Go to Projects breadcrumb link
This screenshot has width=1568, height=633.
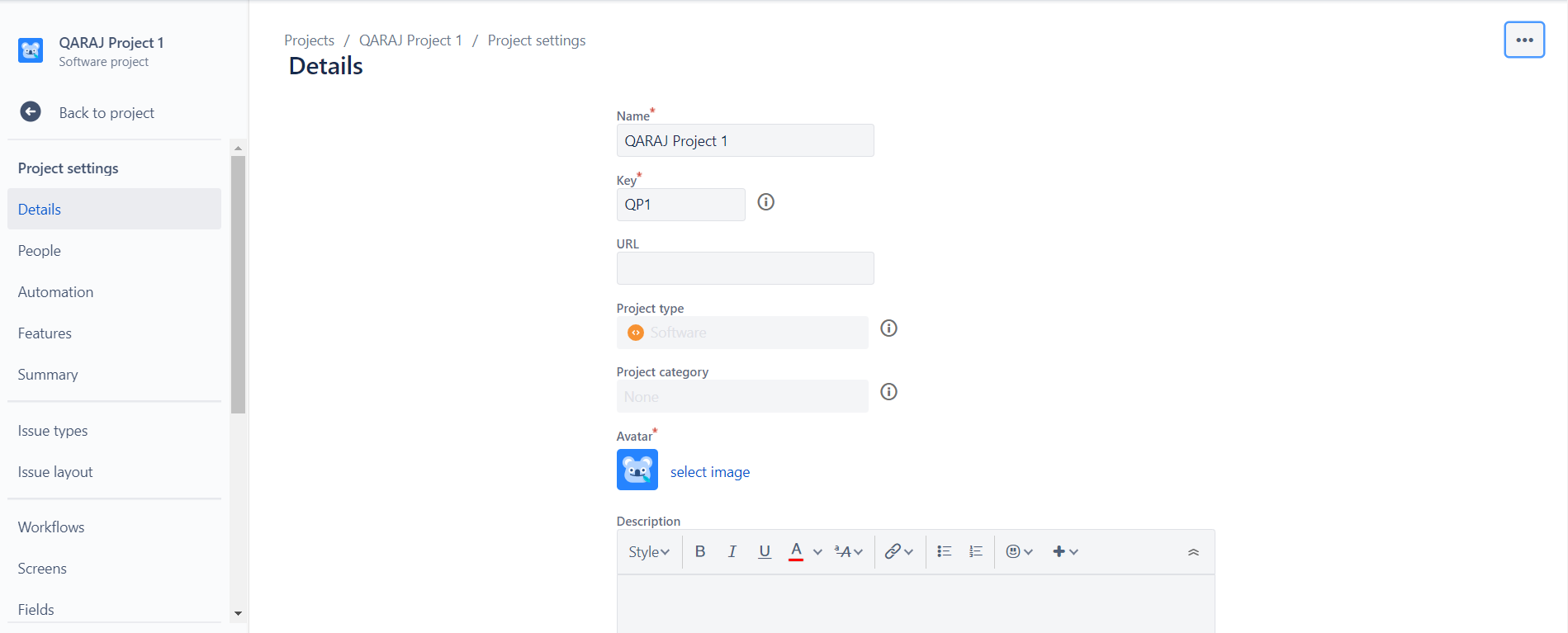click(309, 40)
